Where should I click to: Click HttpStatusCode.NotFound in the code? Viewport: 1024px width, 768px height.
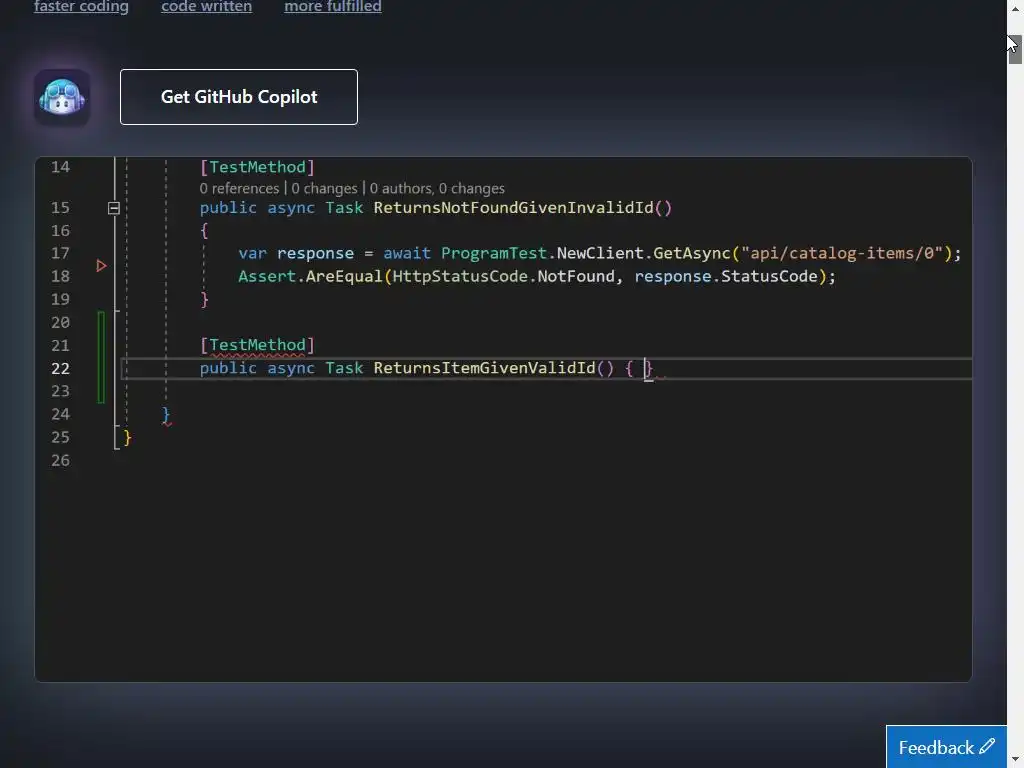point(504,276)
